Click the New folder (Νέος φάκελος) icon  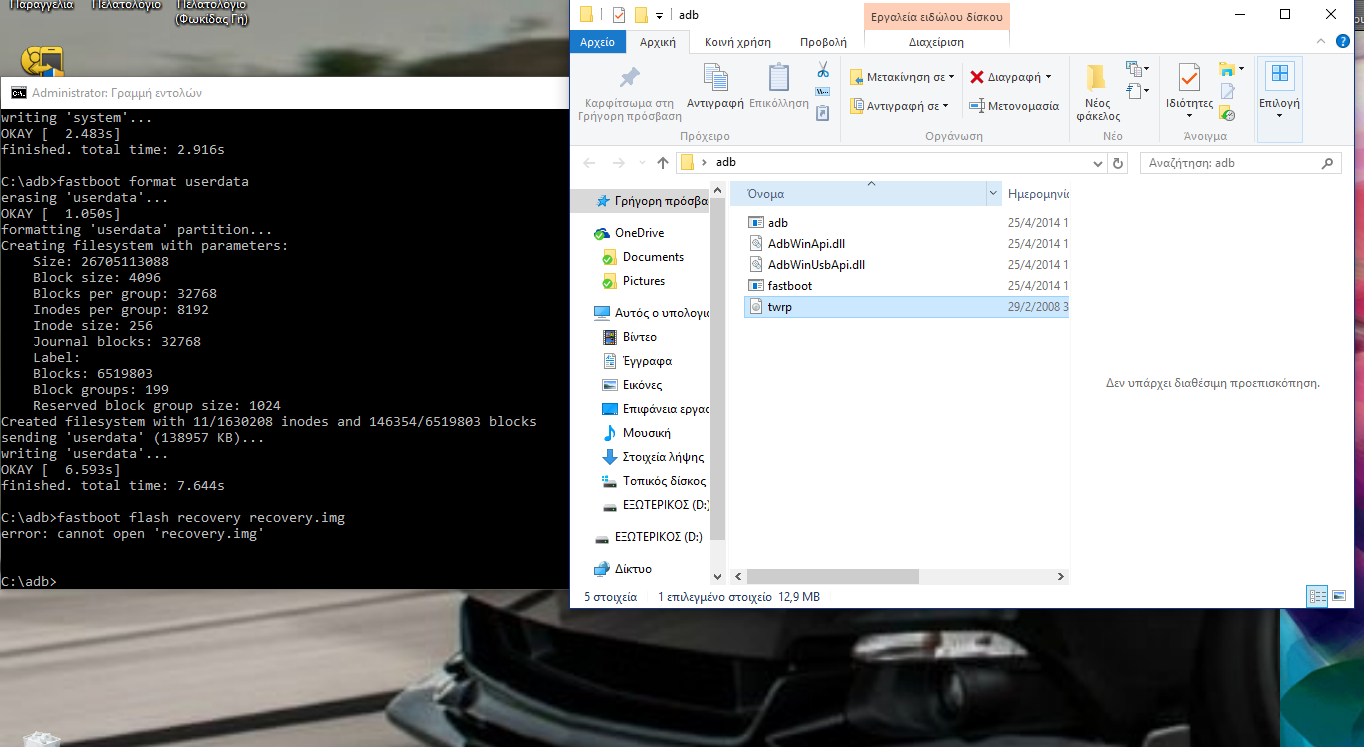[1097, 91]
